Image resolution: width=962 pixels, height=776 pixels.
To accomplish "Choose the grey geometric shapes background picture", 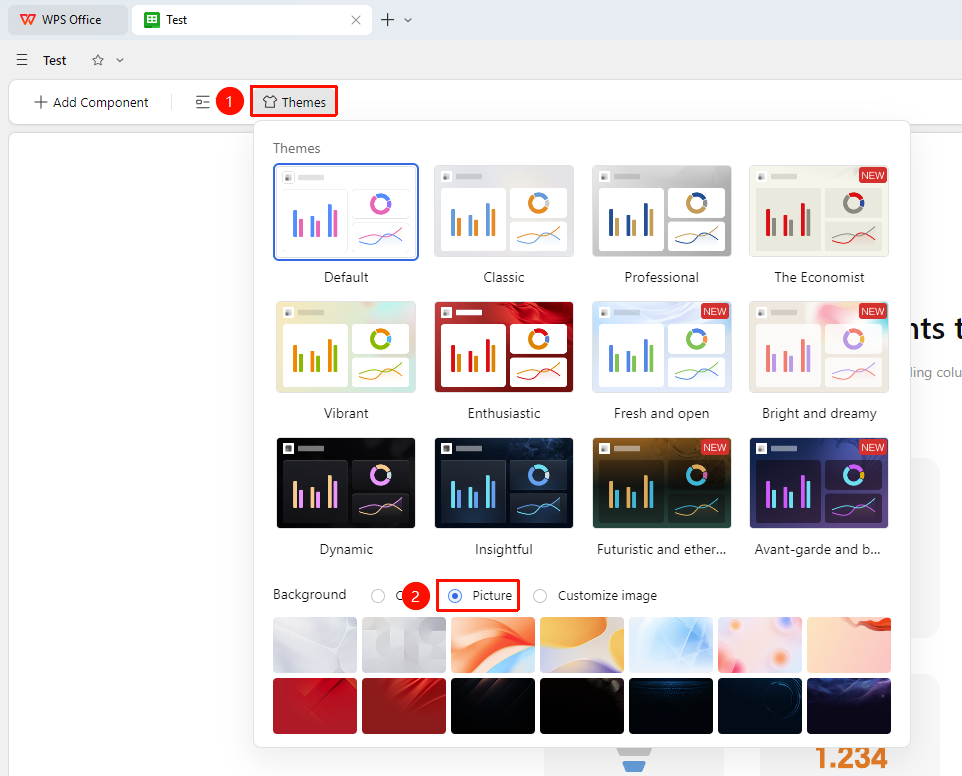I will pyautogui.click(x=404, y=645).
